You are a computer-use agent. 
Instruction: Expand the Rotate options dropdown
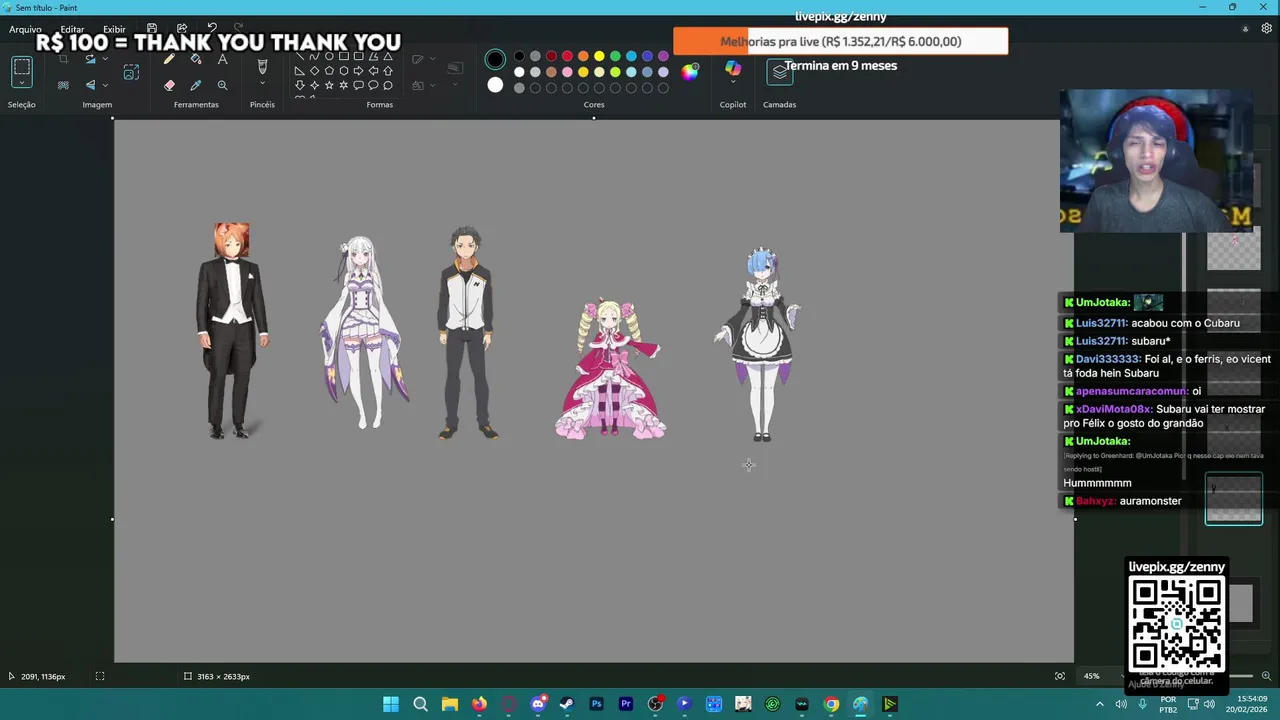[104, 60]
